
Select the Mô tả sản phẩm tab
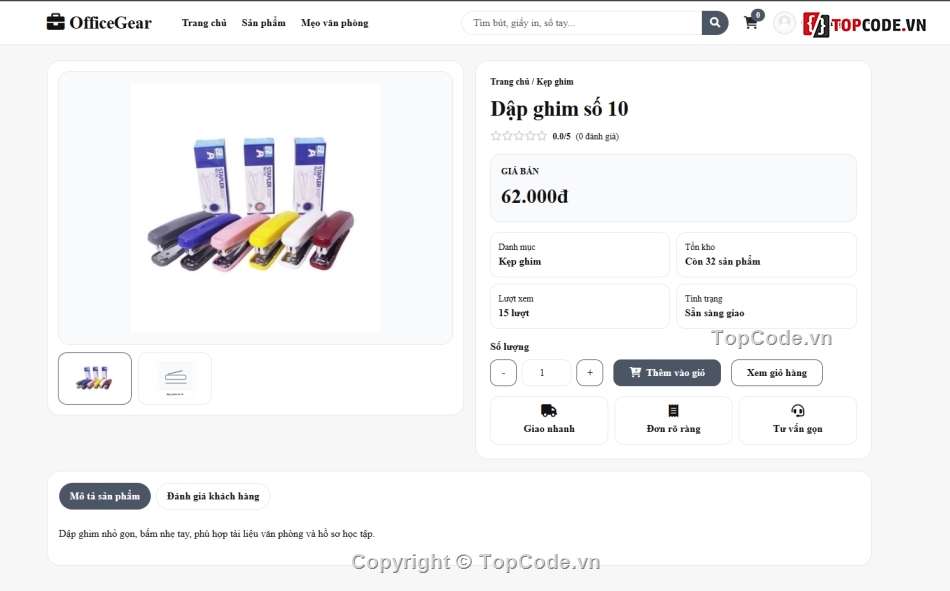point(105,496)
